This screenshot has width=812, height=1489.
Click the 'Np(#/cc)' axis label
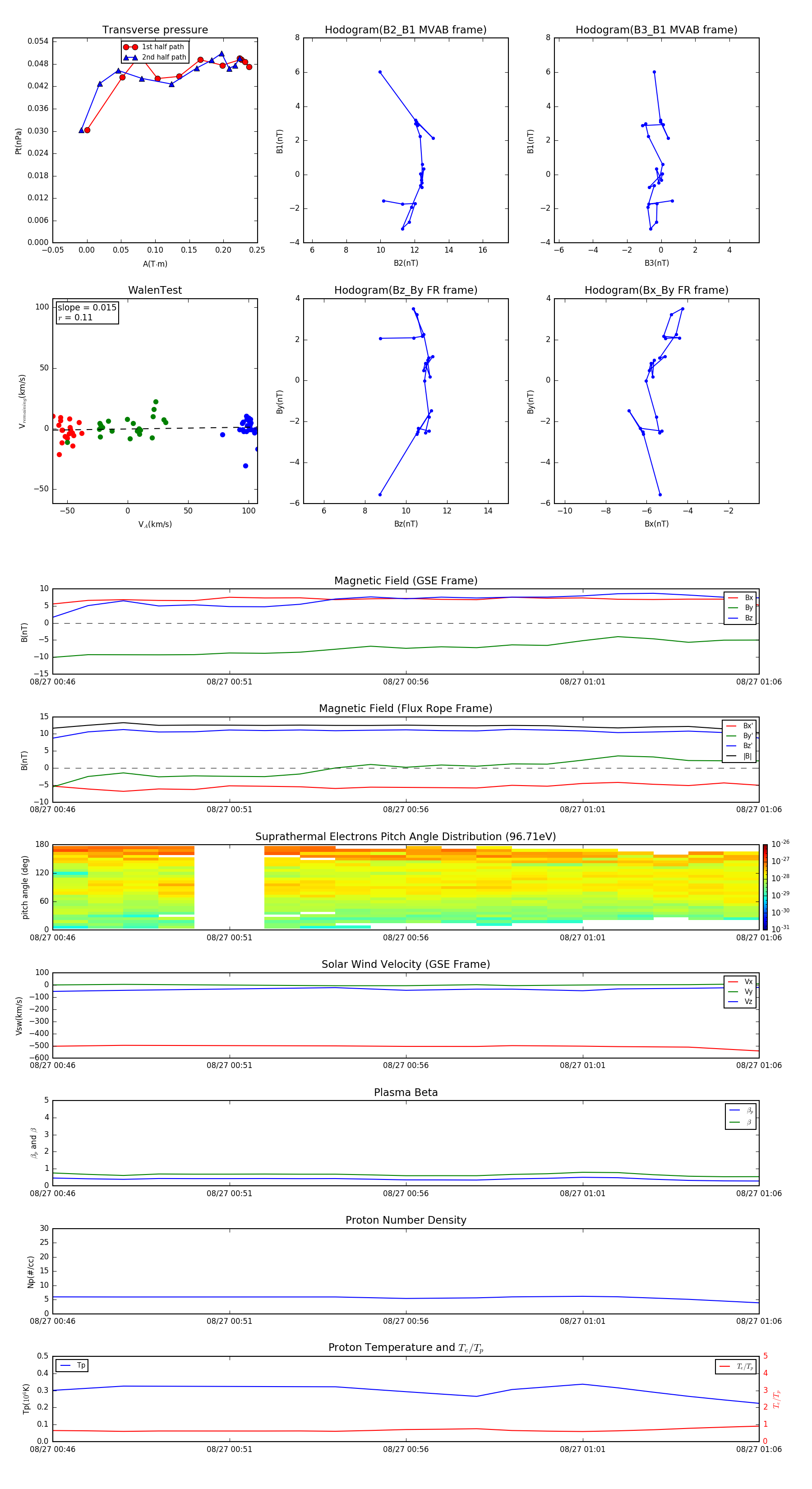pyautogui.click(x=31, y=1271)
